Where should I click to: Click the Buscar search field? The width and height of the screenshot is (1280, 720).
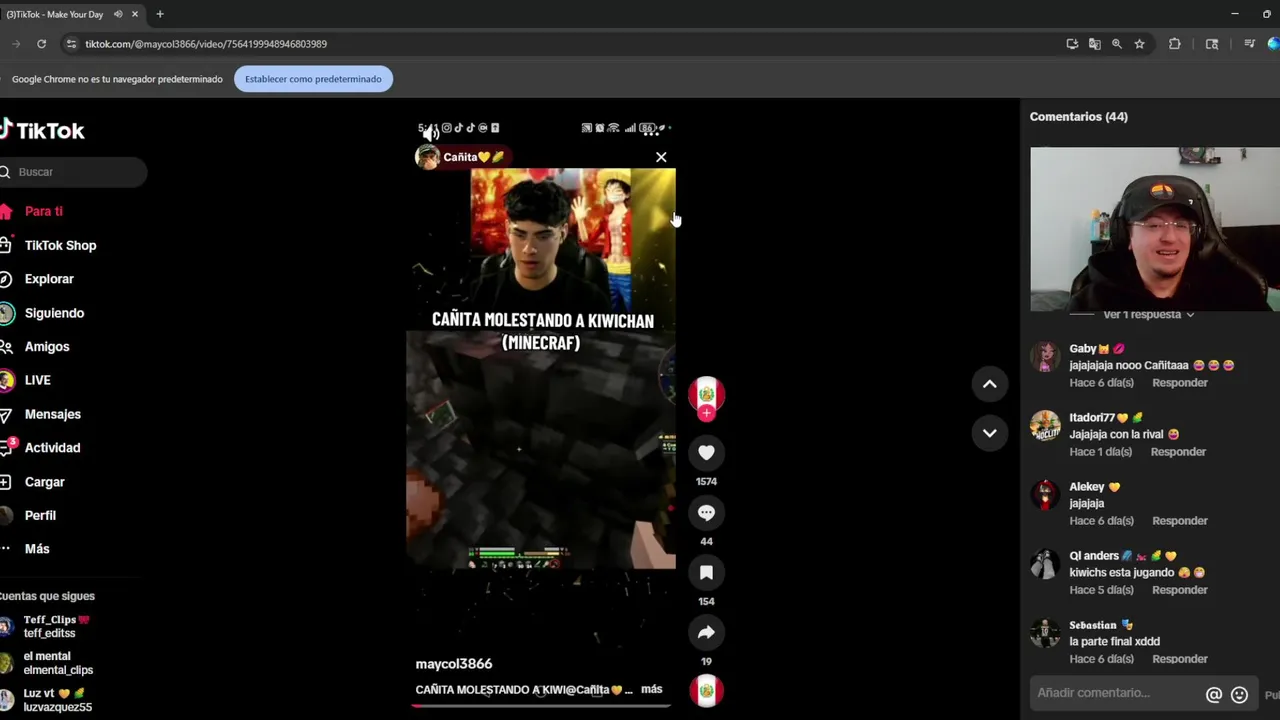73,172
